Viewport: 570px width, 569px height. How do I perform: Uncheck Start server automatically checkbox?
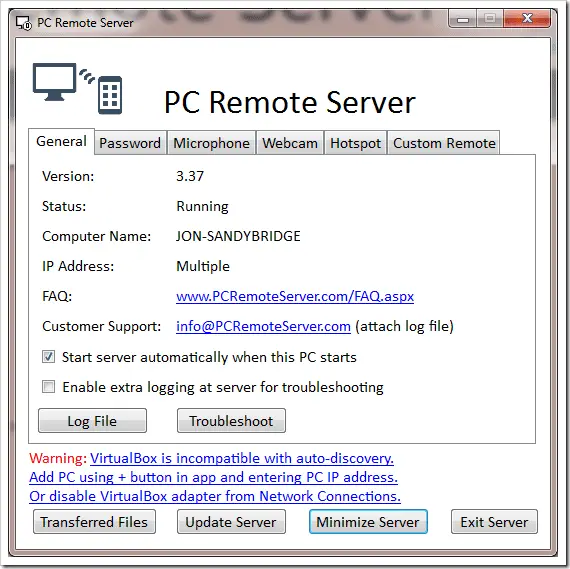(48, 357)
